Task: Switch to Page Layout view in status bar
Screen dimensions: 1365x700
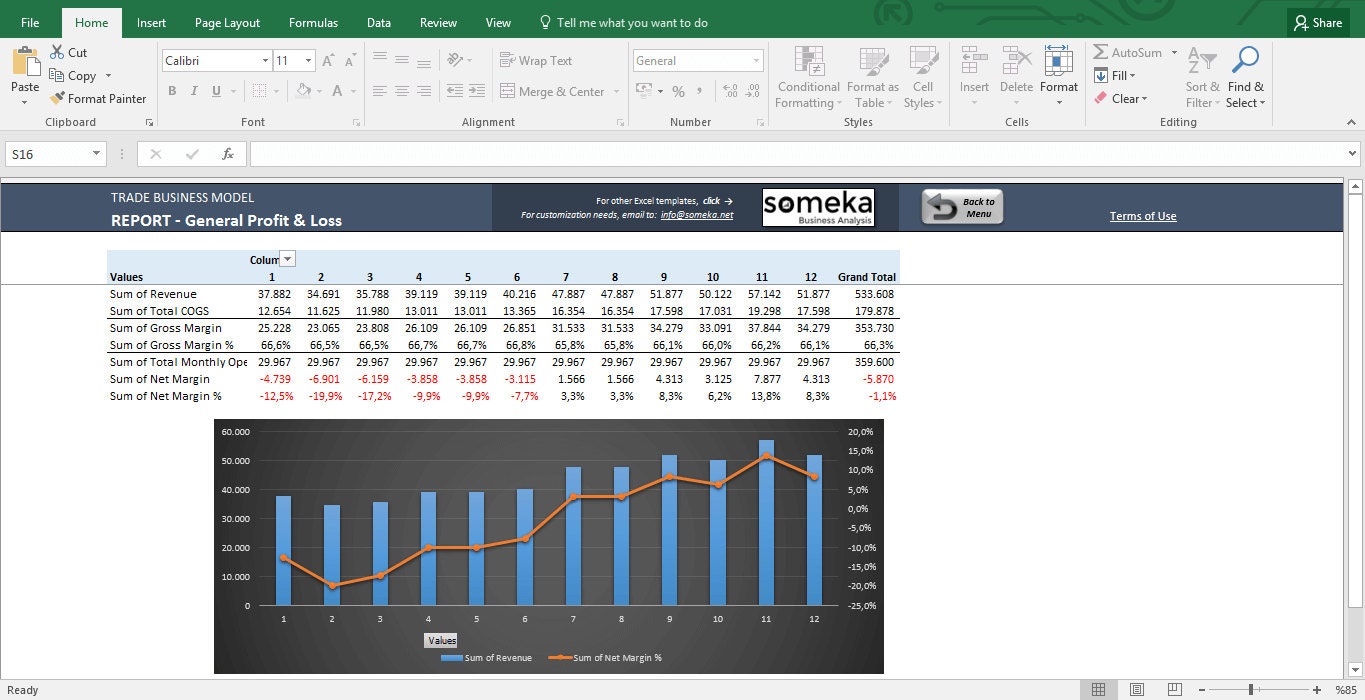Action: pyautogui.click(x=1136, y=689)
